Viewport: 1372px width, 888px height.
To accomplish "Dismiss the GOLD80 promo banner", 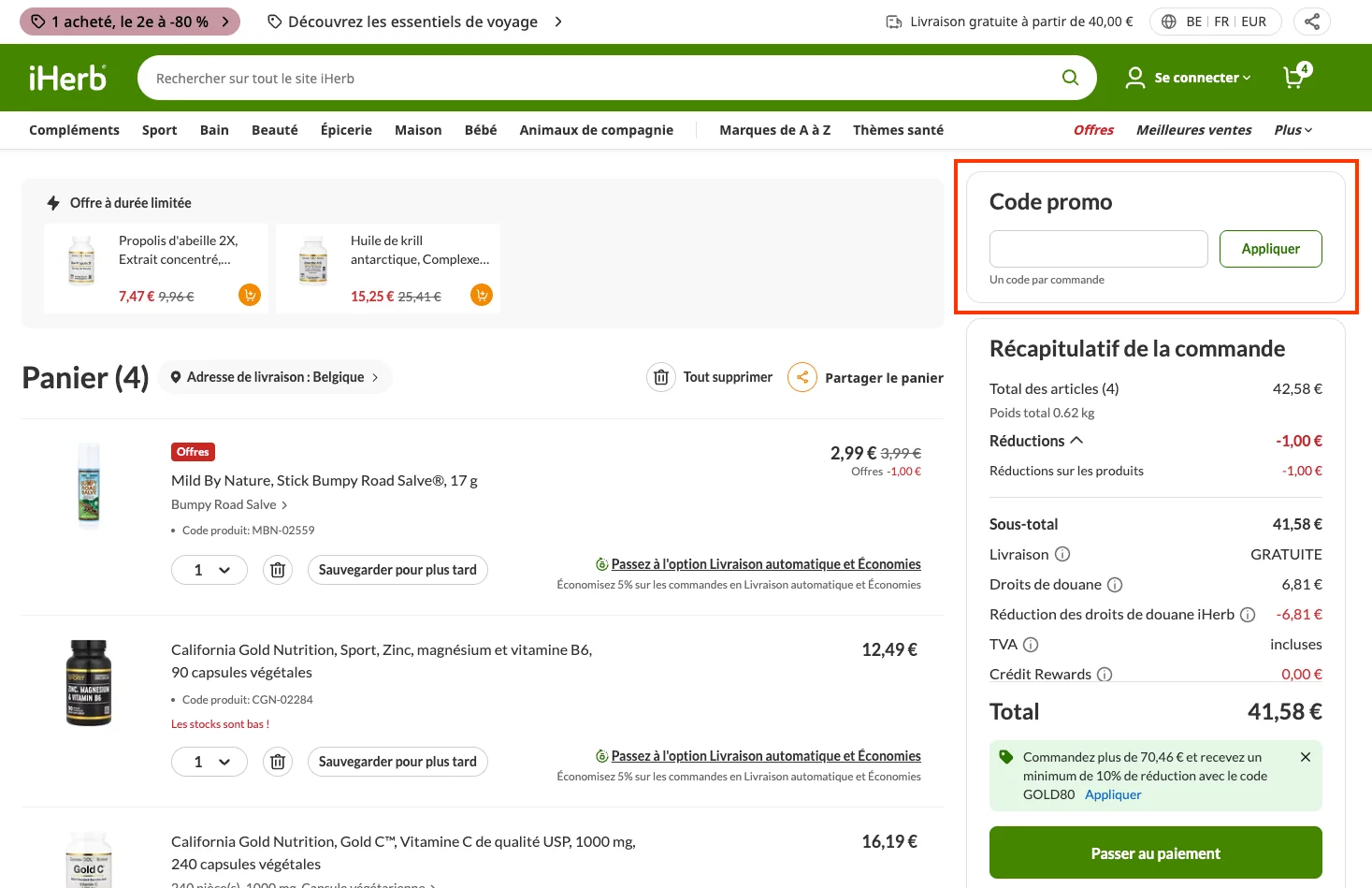I will (x=1306, y=757).
